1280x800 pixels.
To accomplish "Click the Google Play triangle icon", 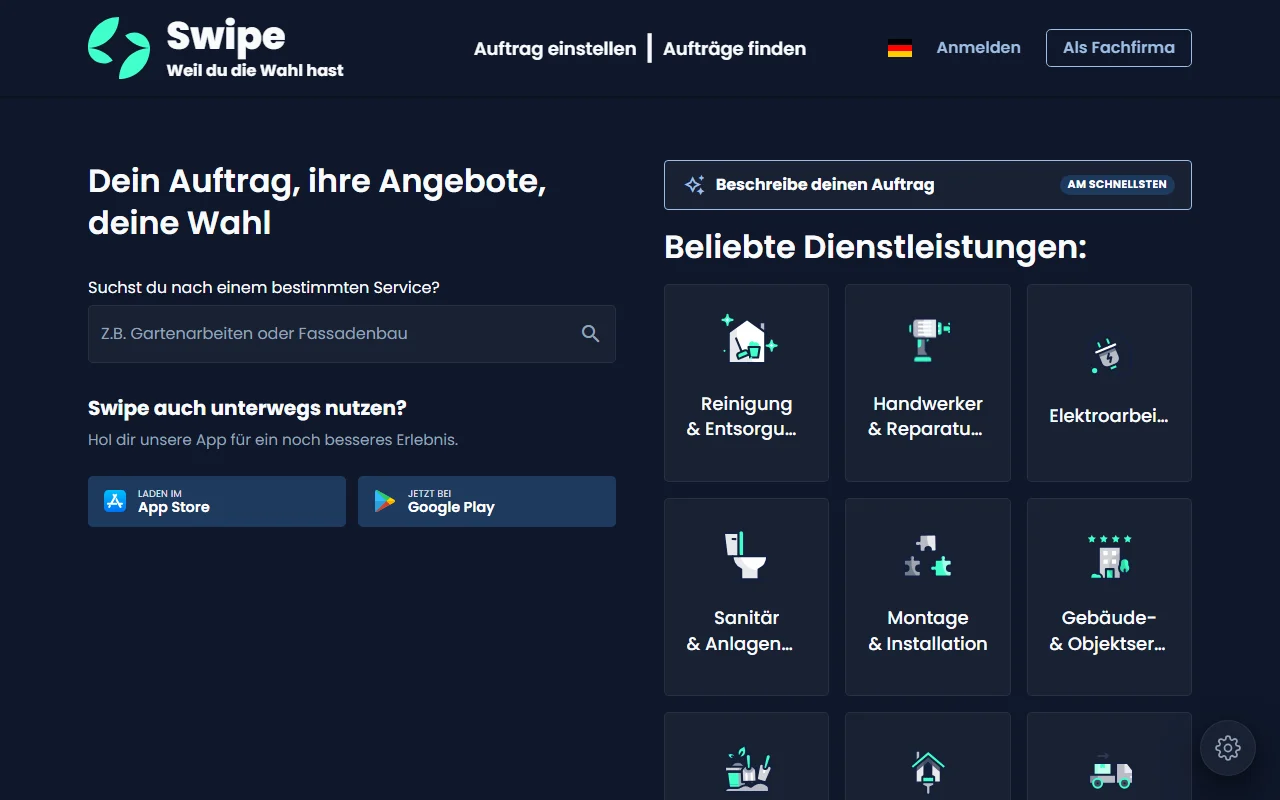I will (x=385, y=501).
